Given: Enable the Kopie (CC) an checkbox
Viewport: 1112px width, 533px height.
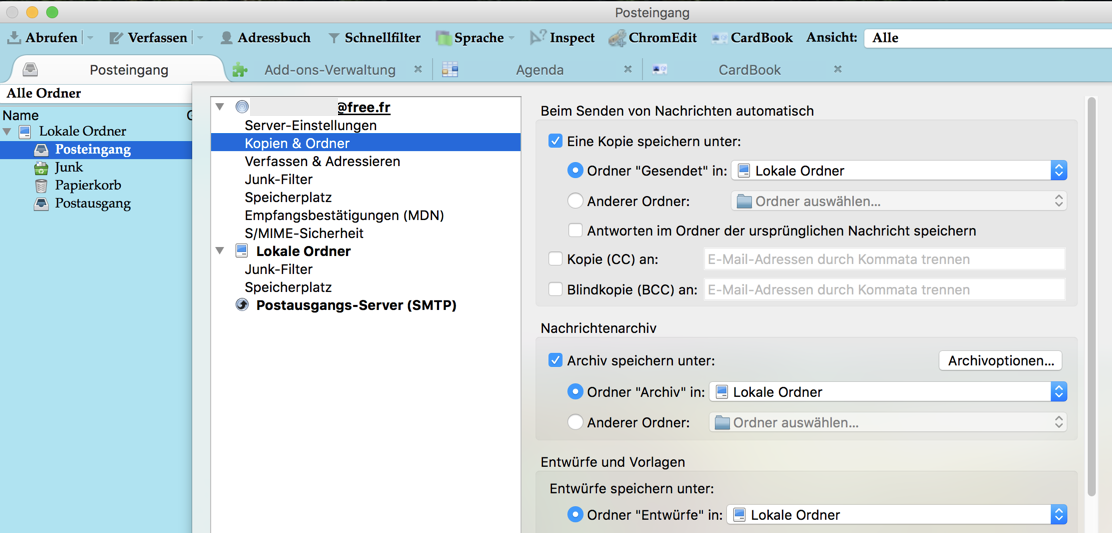Looking at the screenshot, I should click(555, 259).
